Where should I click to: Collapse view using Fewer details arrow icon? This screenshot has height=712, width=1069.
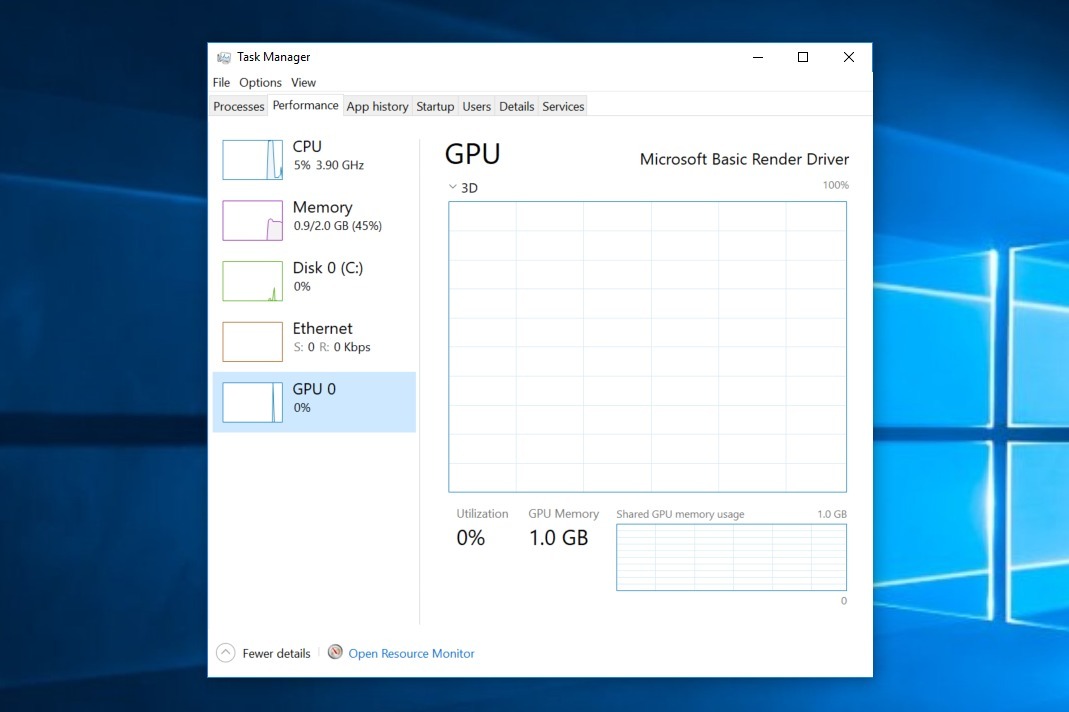click(x=226, y=653)
